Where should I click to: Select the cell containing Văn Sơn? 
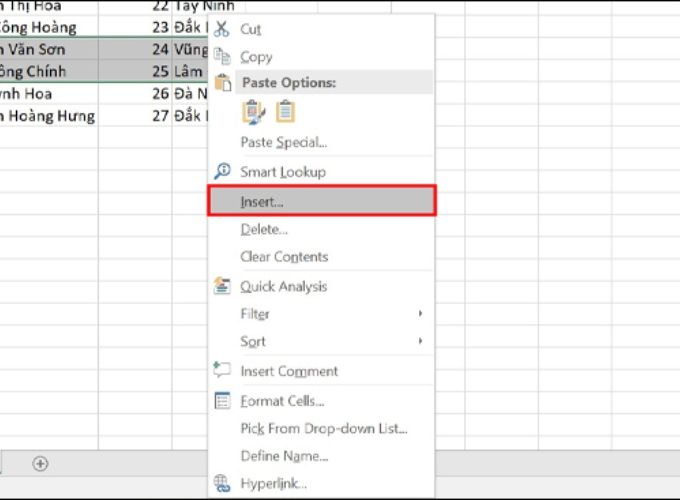[x=49, y=49]
